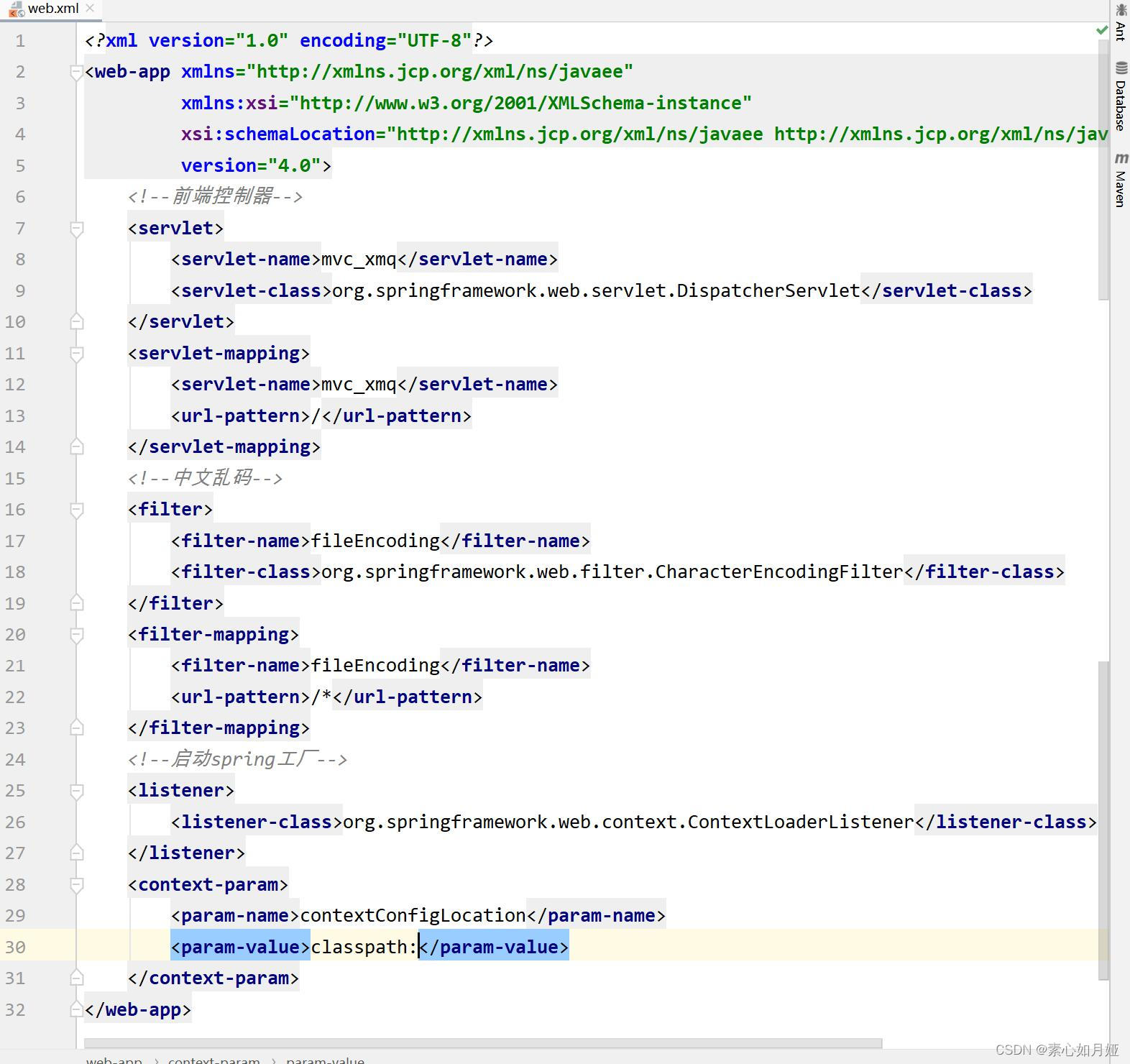Click the green inspection checkmark indicator
1130x1064 pixels.
pyautogui.click(x=1101, y=30)
